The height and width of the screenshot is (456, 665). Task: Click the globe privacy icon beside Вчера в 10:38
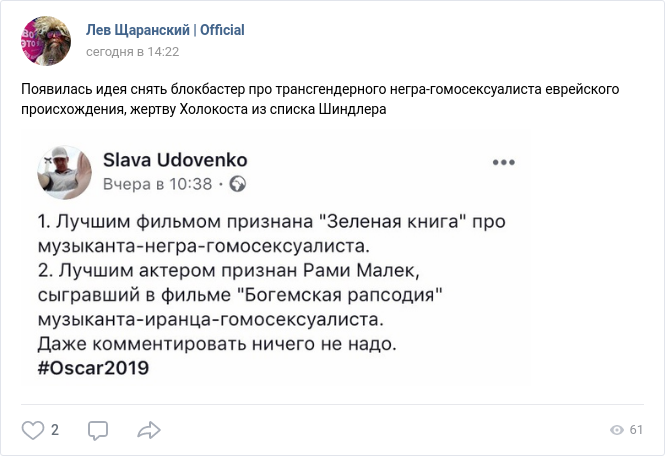(x=238, y=184)
